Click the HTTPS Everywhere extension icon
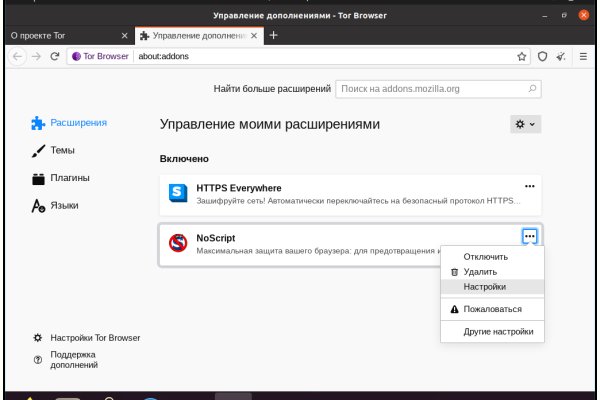 pos(178,193)
